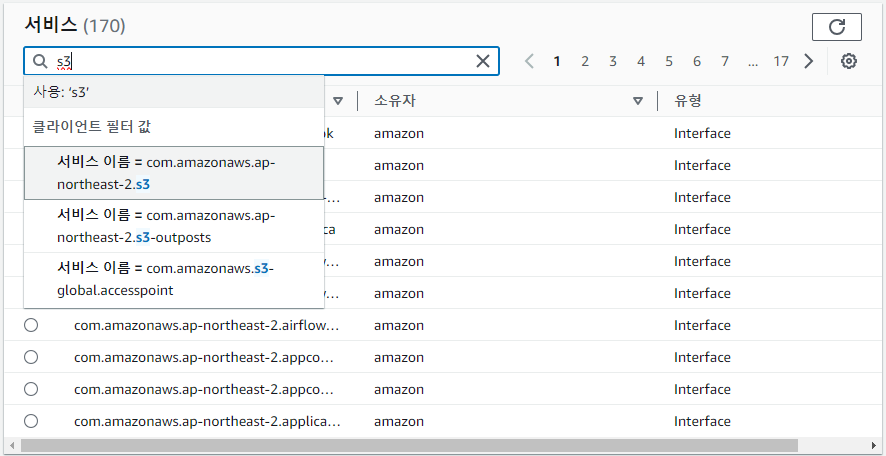
Task: Click the 클라이언트 필터 값 label
Action: tap(92, 127)
